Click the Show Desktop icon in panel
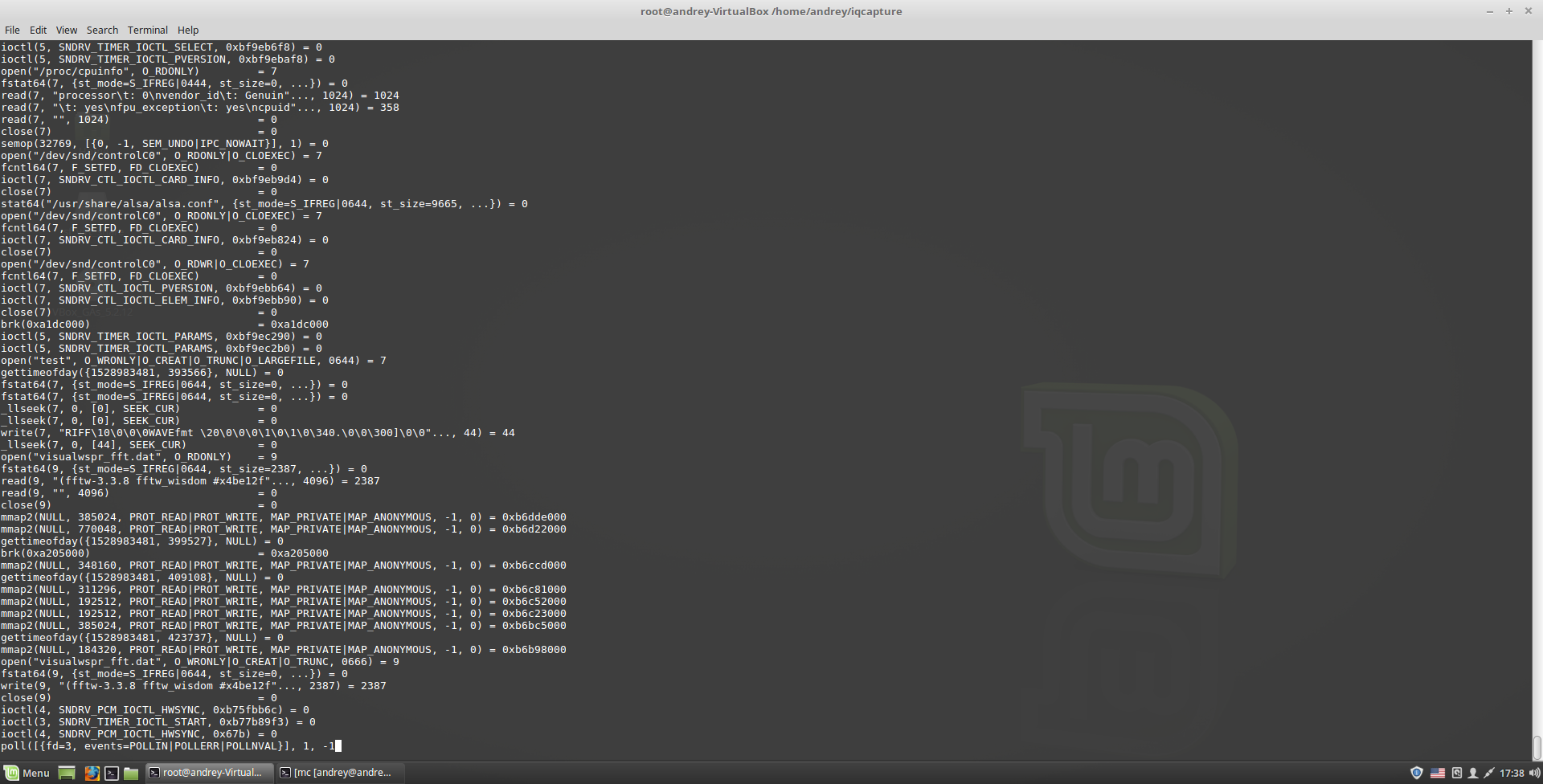 (67, 773)
